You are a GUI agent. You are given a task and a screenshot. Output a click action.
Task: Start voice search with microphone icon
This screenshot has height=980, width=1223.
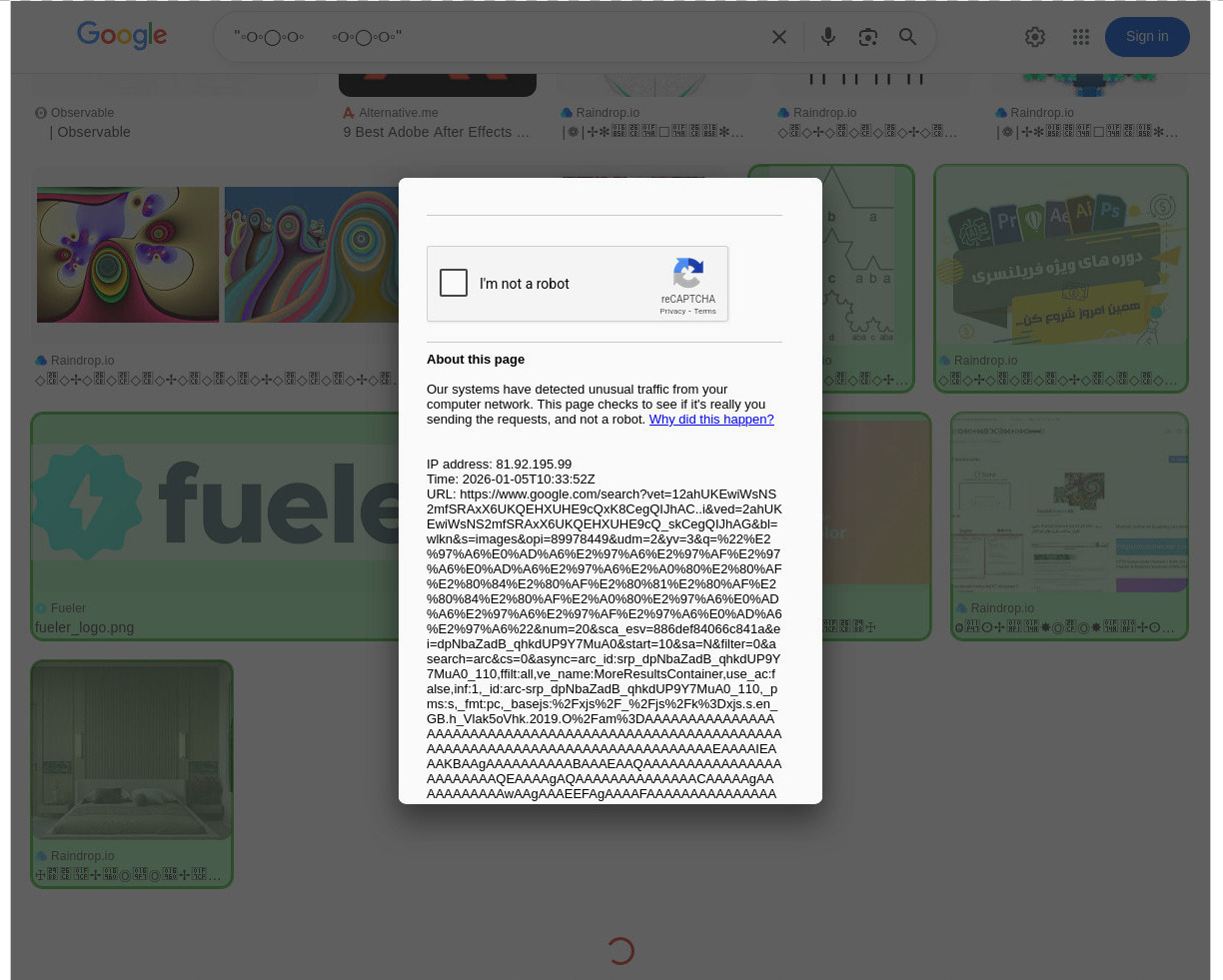tap(827, 37)
